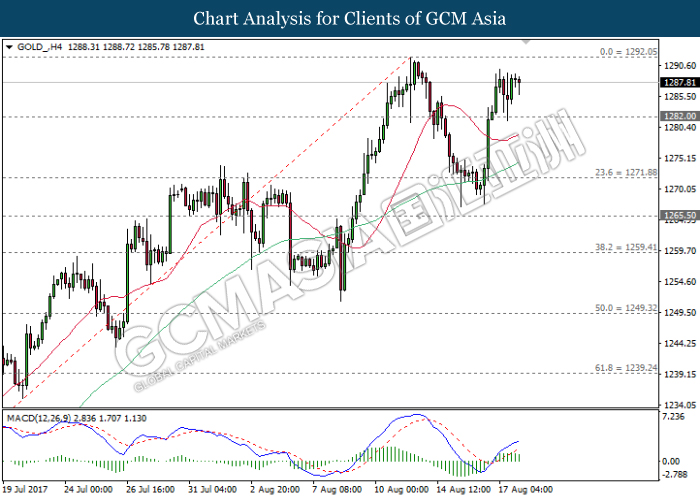Click the 1290.60 price axis value
This screenshot has width=700, height=500.
point(680,66)
